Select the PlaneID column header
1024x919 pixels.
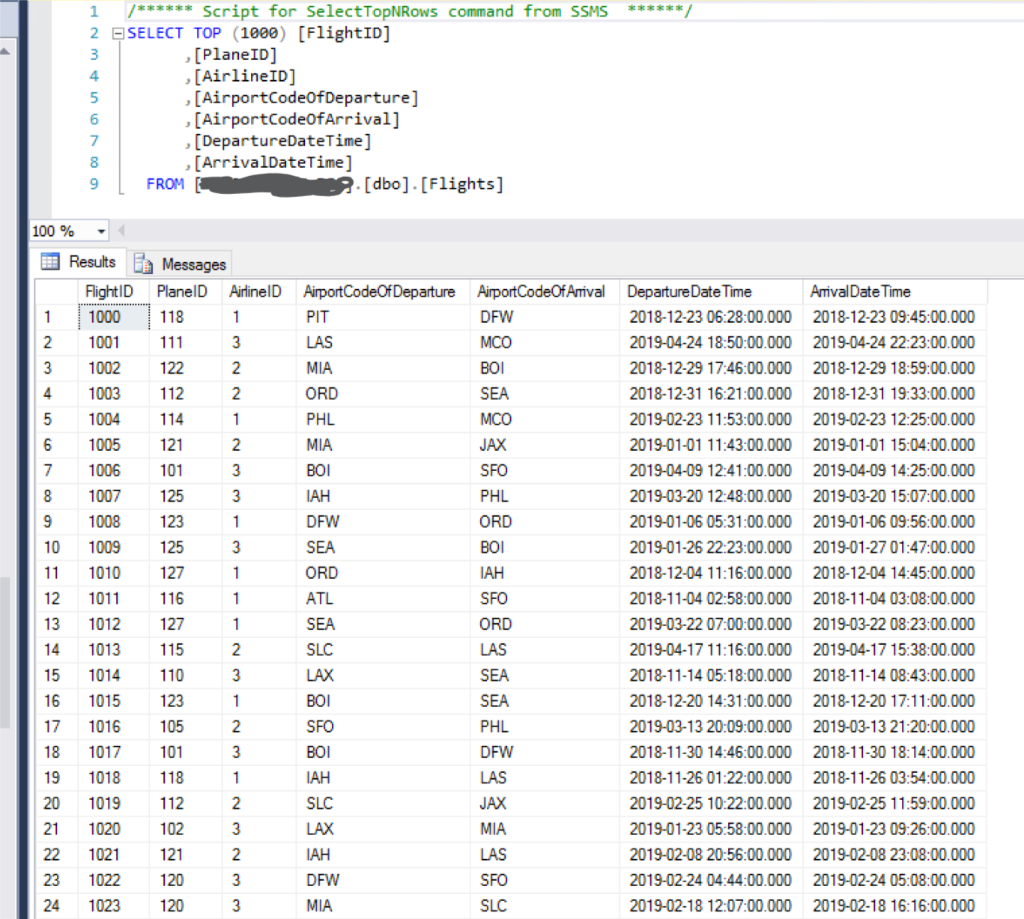coord(182,292)
